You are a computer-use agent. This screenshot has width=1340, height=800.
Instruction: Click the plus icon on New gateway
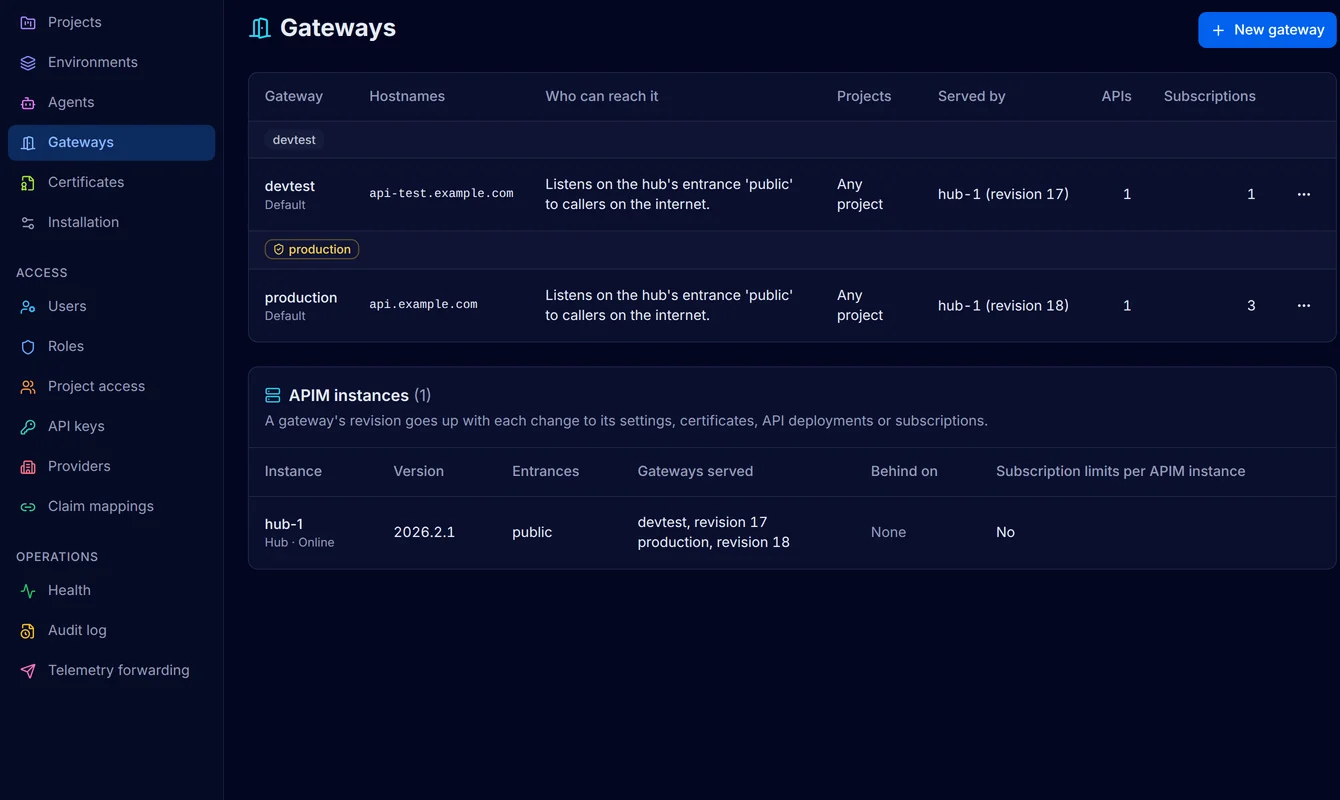(x=1218, y=30)
